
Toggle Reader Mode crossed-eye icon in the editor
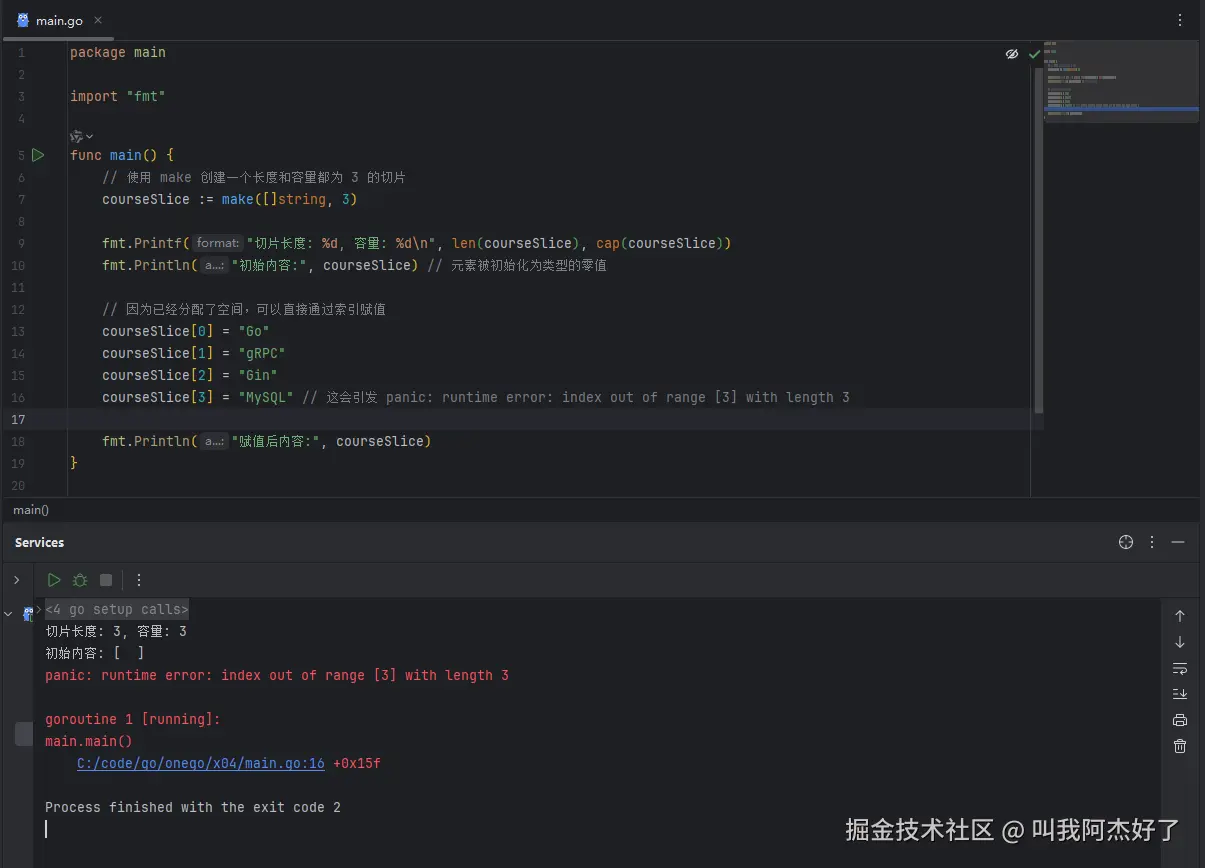point(1012,54)
